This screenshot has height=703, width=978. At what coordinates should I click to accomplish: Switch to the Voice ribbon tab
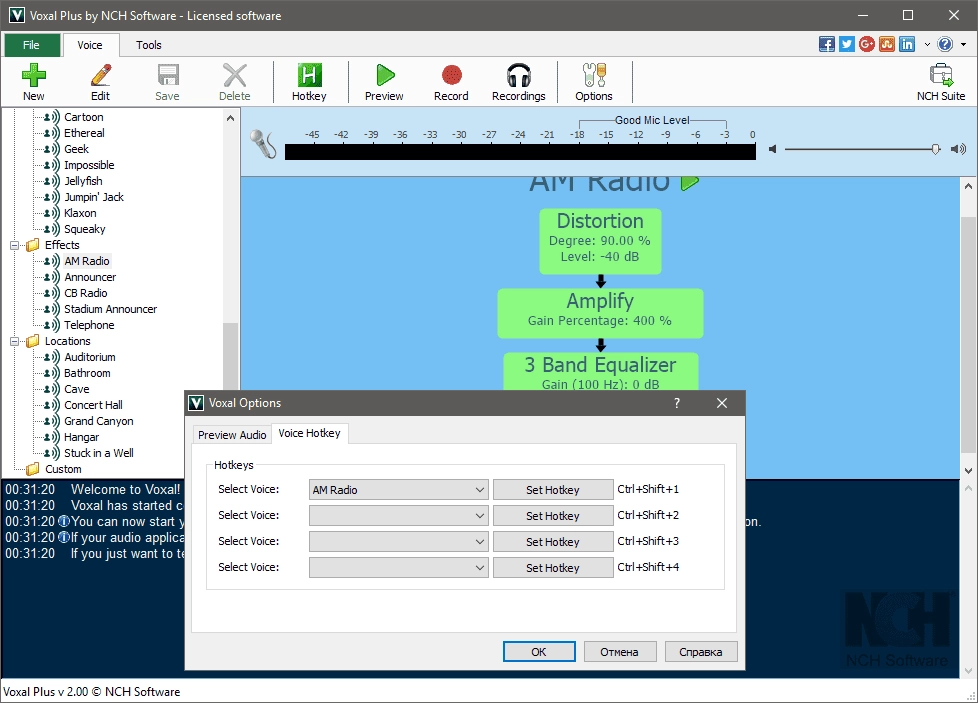click(x=90, y=45)
